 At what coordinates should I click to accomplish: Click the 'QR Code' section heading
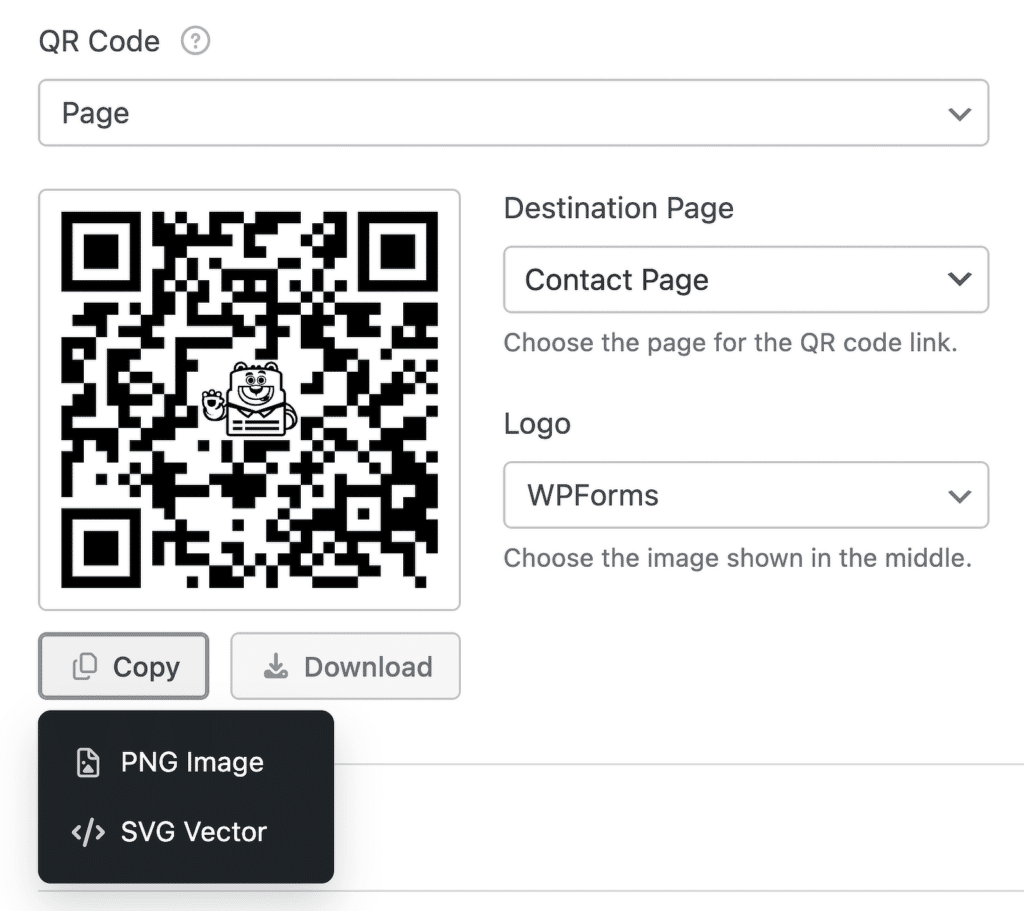click(99, 41)
